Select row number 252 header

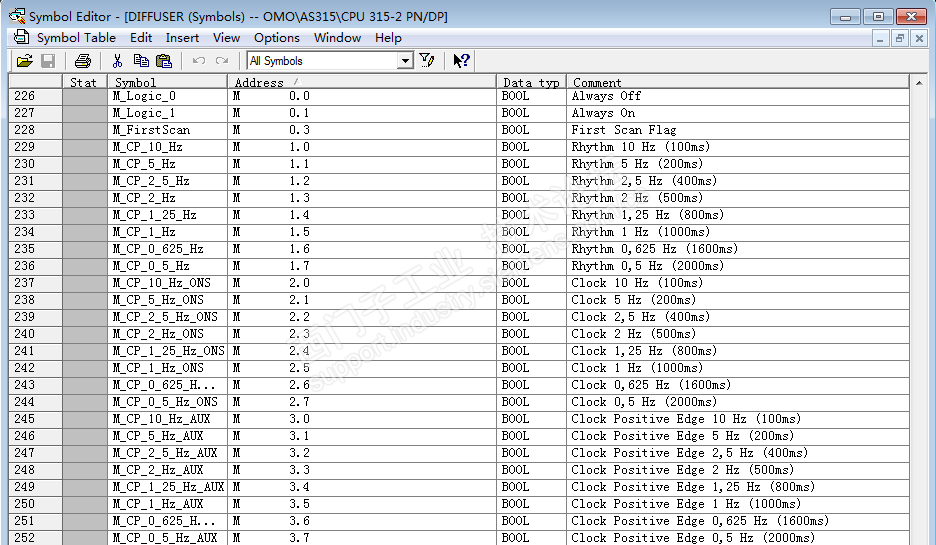35,538
